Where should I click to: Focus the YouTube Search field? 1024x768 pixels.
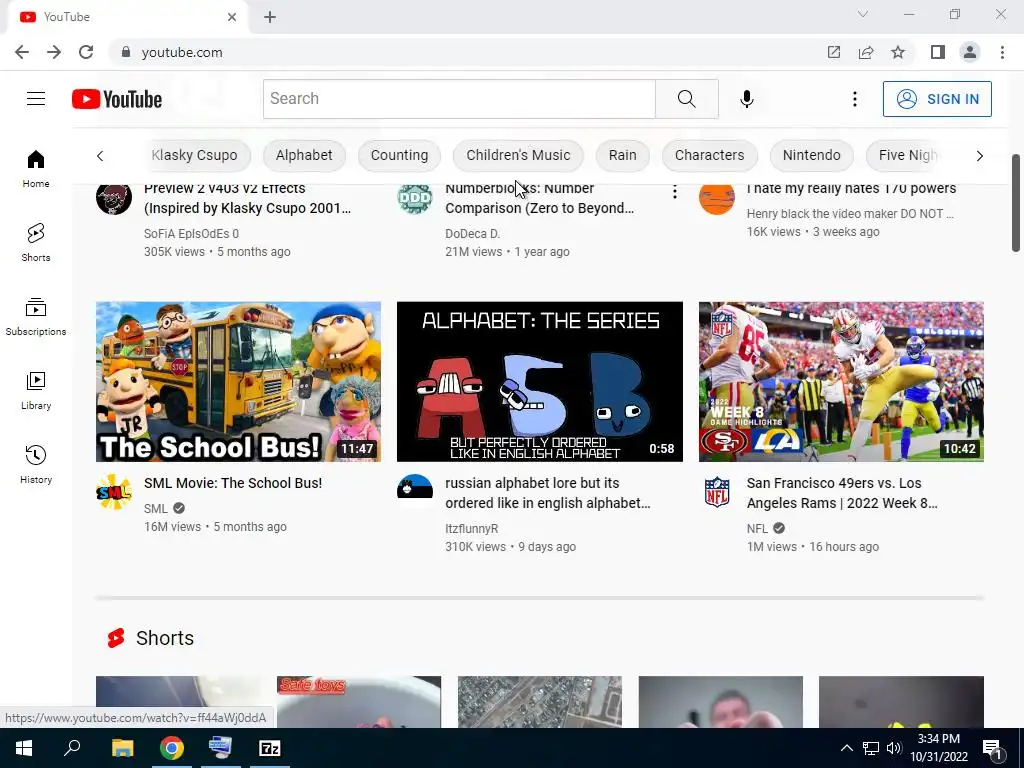(x=459, y=99)
